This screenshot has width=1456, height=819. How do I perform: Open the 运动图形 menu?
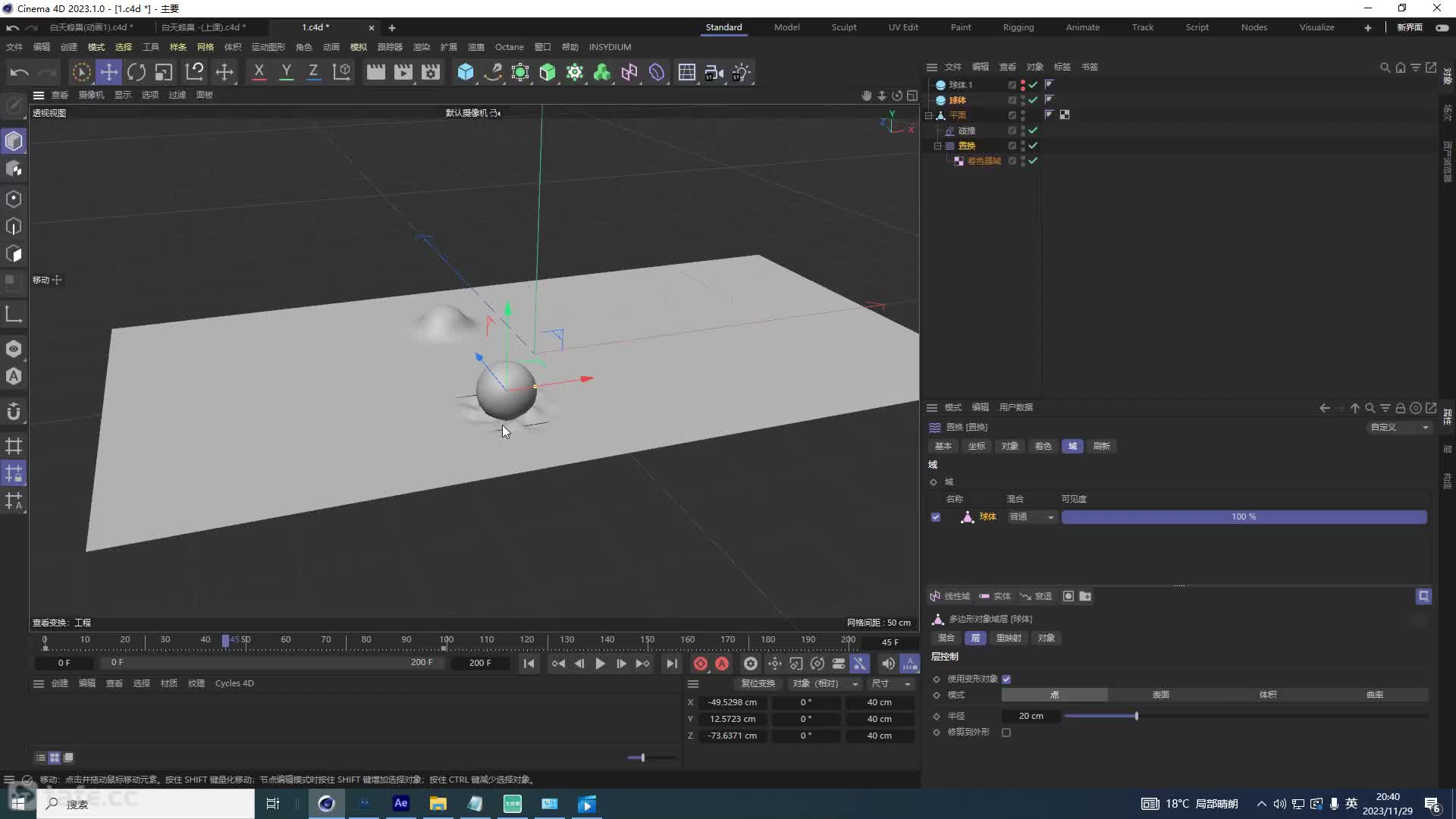pyautogui.click(x=268, y=47)
